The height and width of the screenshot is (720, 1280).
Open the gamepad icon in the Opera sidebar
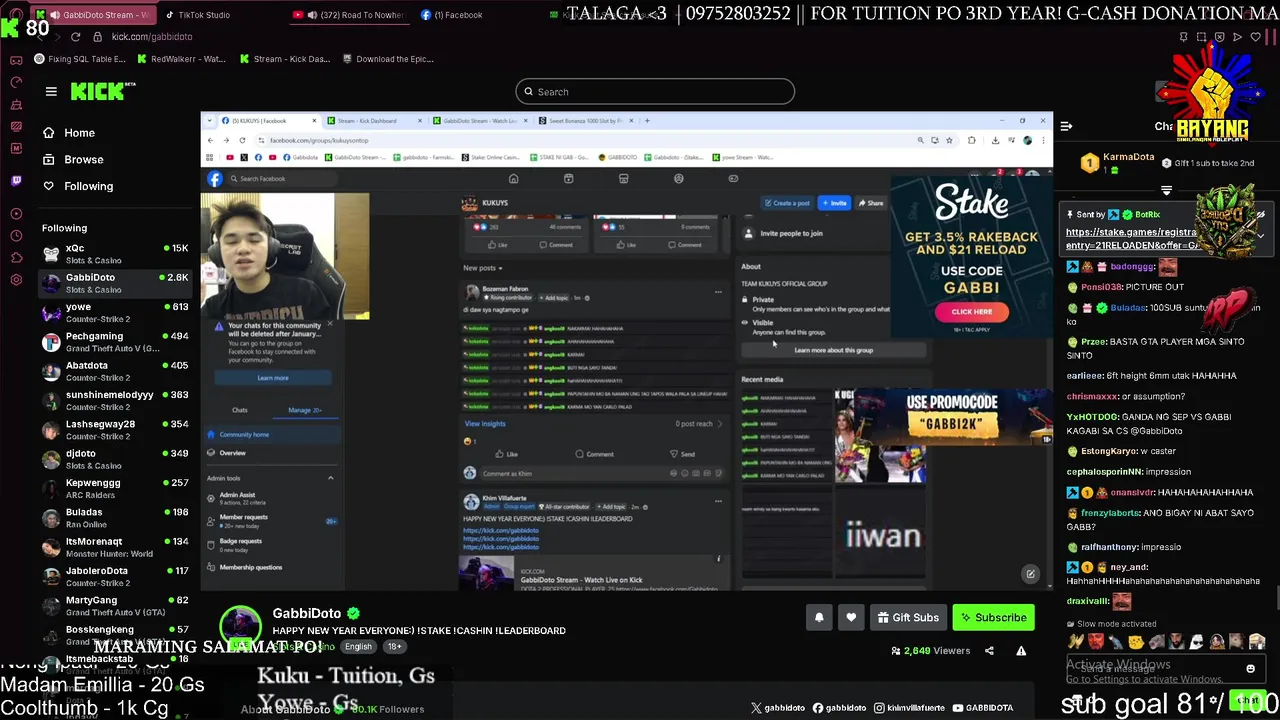pyautogui.click(x=16, y=59)
